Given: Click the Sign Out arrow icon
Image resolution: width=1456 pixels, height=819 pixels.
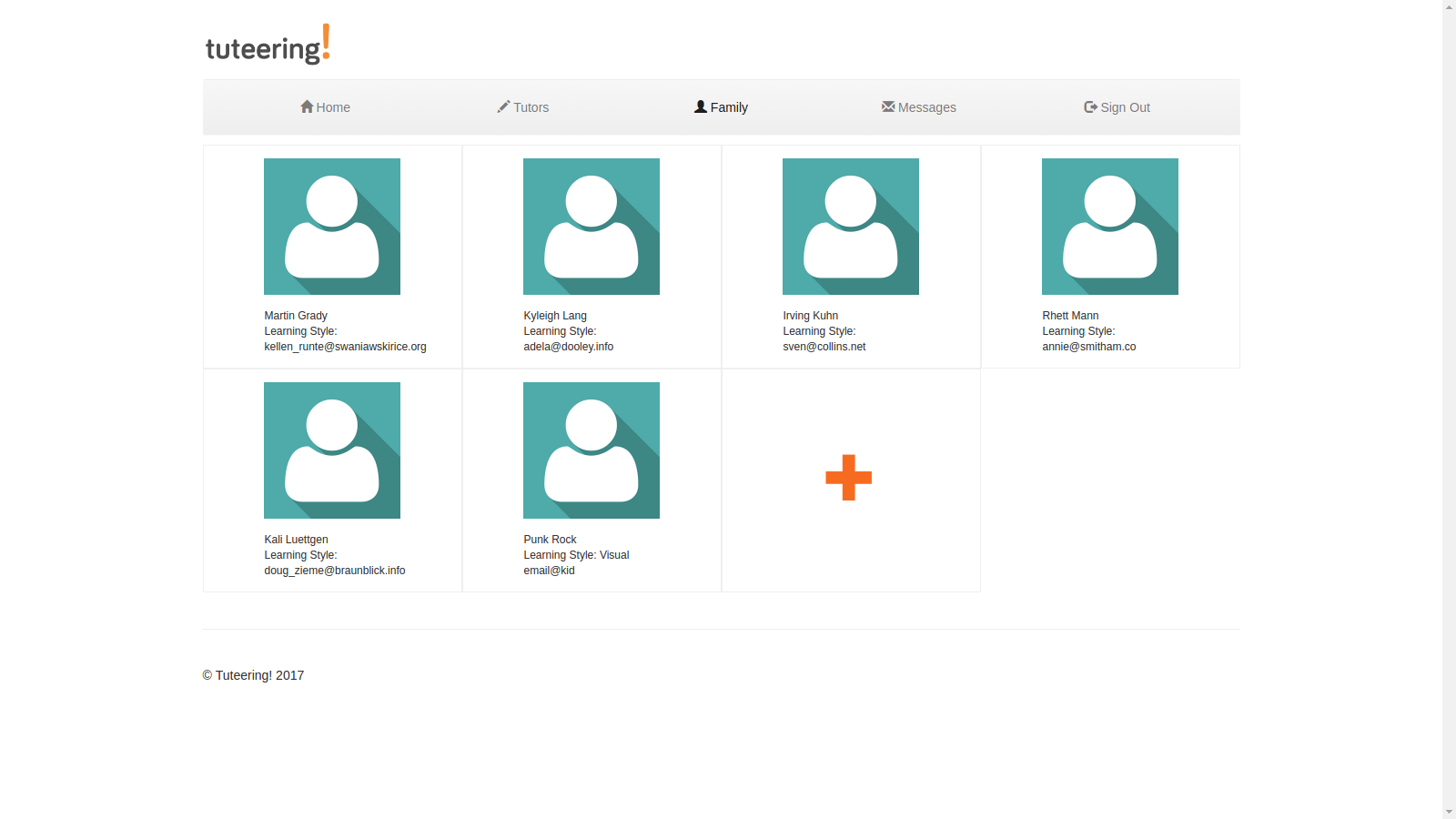Looking at the screenshot, I should click(x=1090, y=106).
